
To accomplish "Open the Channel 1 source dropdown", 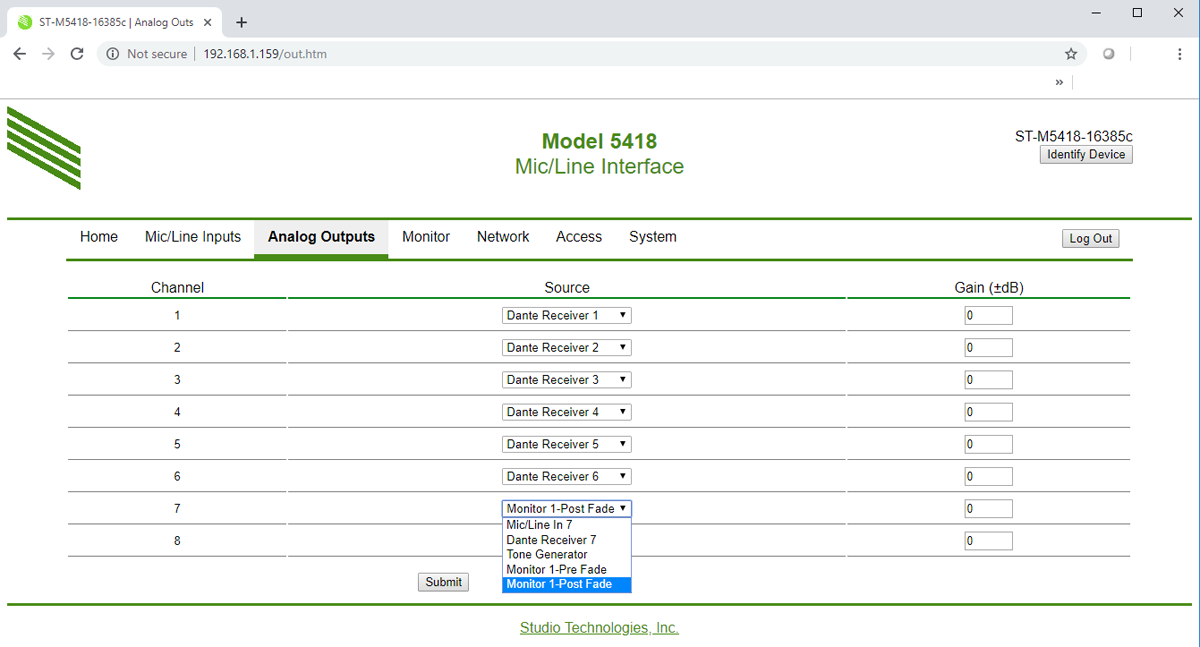I will 566,316.
